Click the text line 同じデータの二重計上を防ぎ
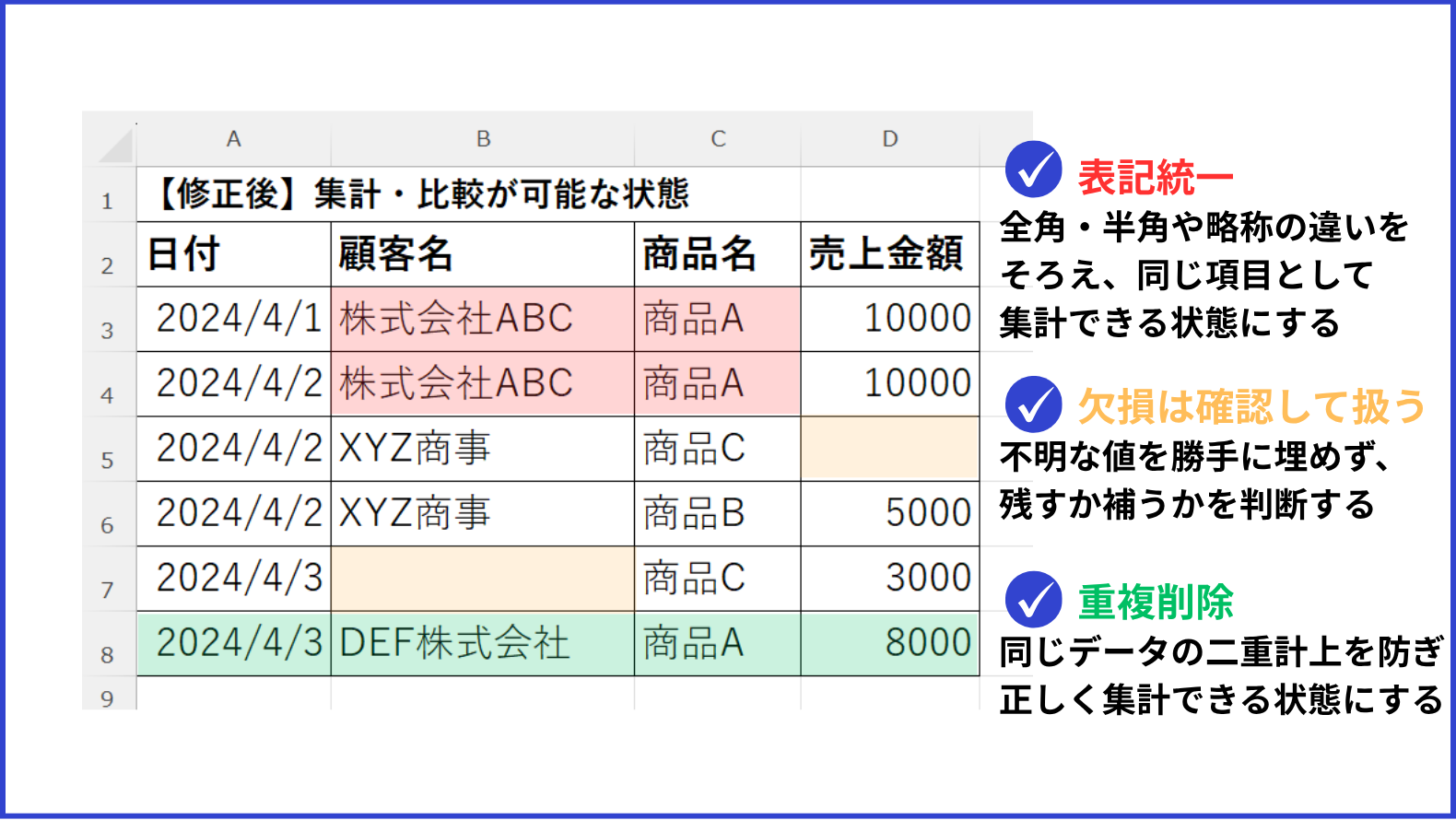The image size is (1456, 820). 1222,651
